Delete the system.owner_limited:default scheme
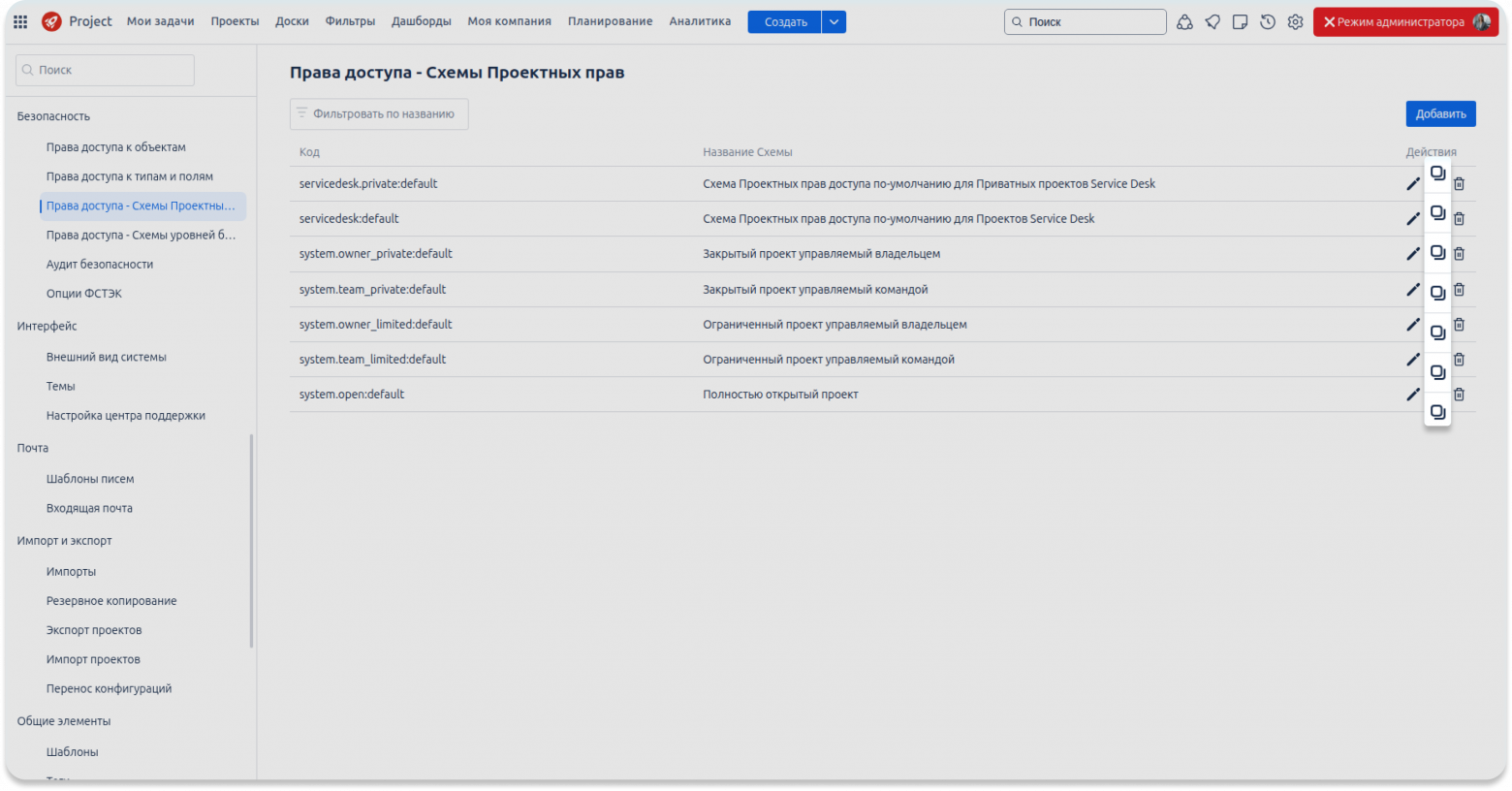 tap(1459, 325)
